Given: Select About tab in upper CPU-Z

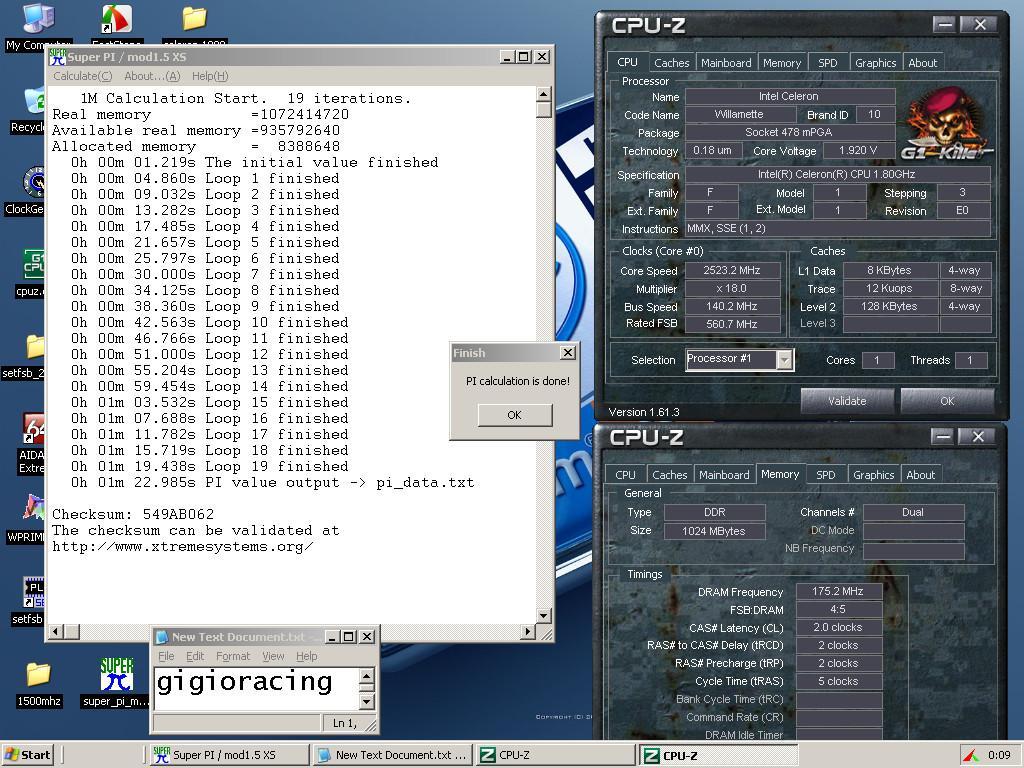Looking at the screenshot, I should coord(922,63).
